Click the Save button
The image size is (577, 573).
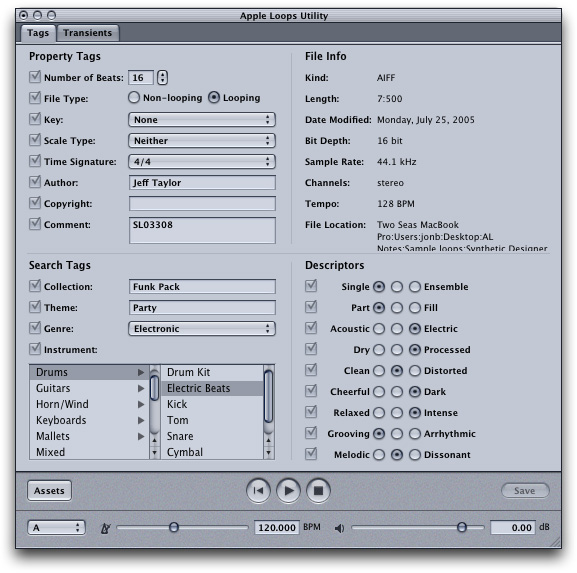point(525,491)
